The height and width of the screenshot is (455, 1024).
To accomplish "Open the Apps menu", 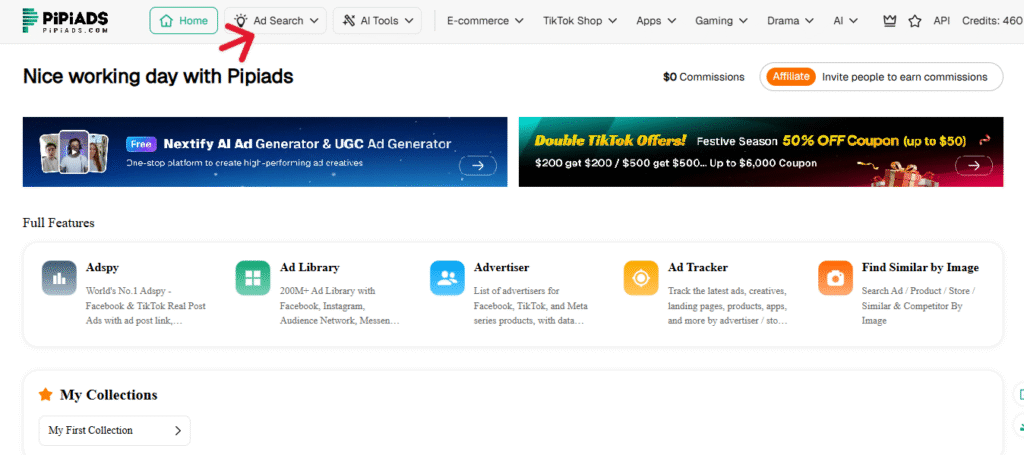I will click(656, 21).
